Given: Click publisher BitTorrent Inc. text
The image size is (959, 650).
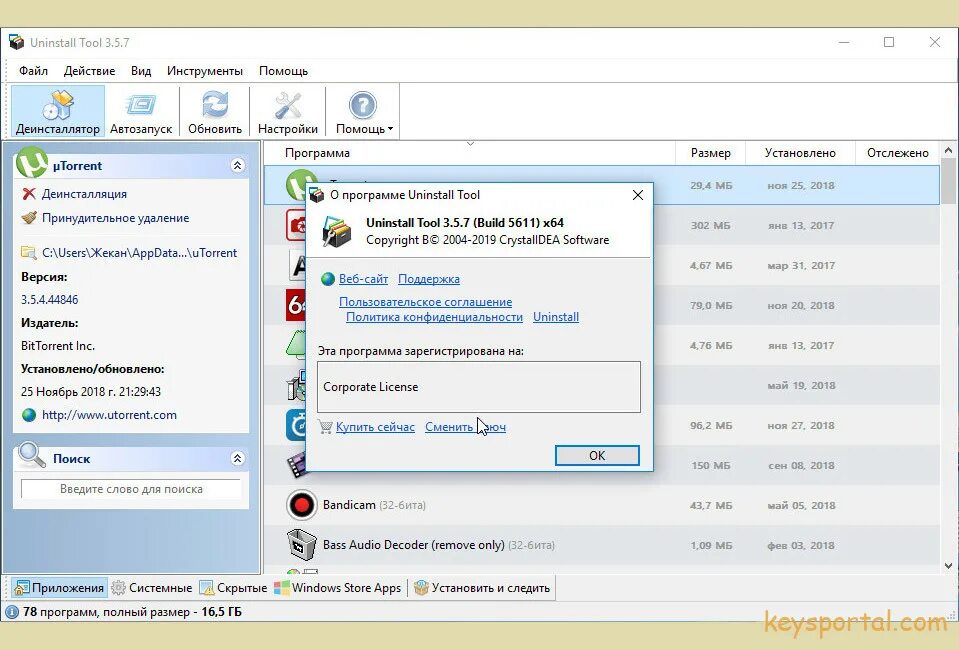Looking at the screenshot, I should coord(57,346).
